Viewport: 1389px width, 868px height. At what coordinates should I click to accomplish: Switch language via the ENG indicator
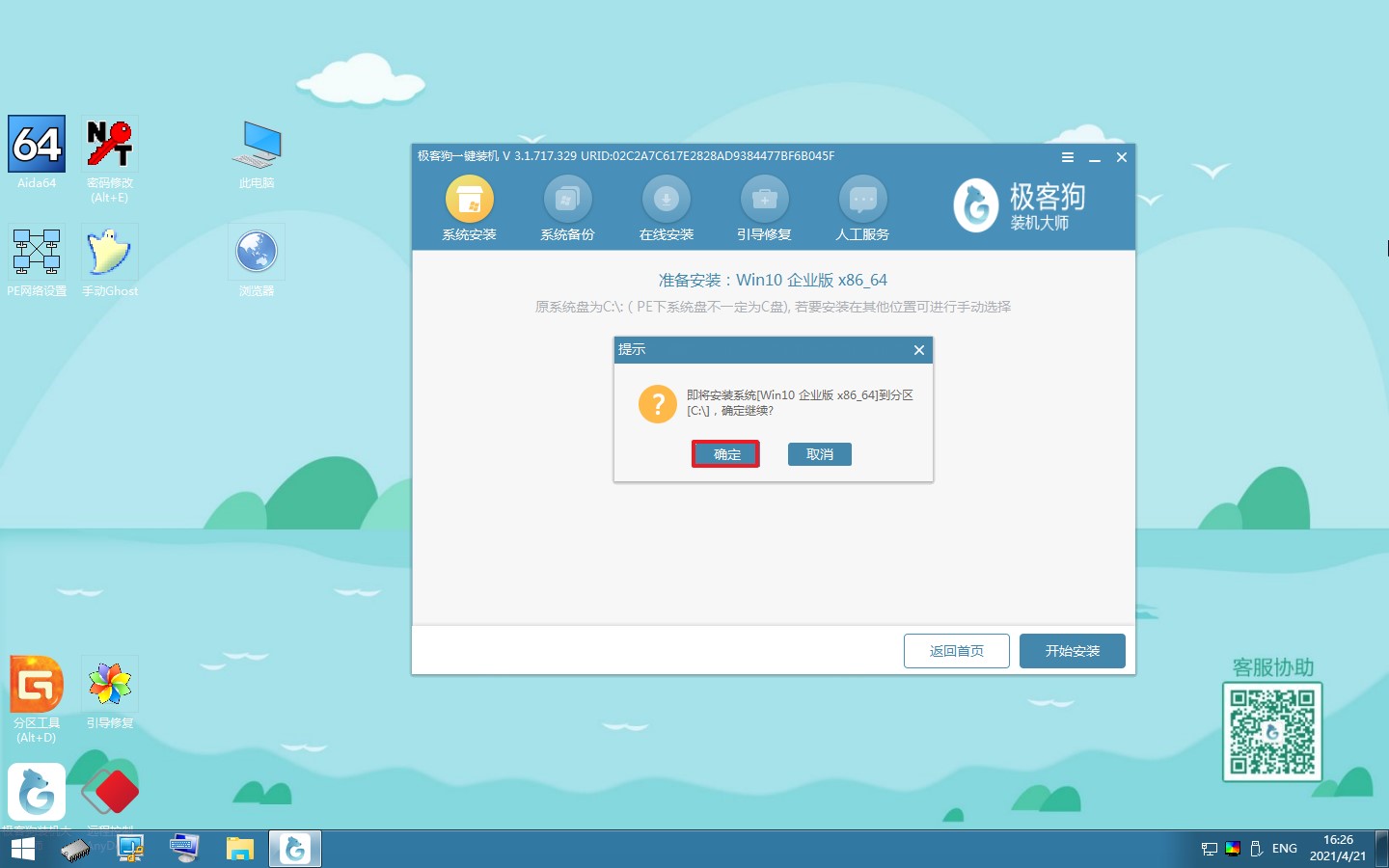click(1284, 849)
